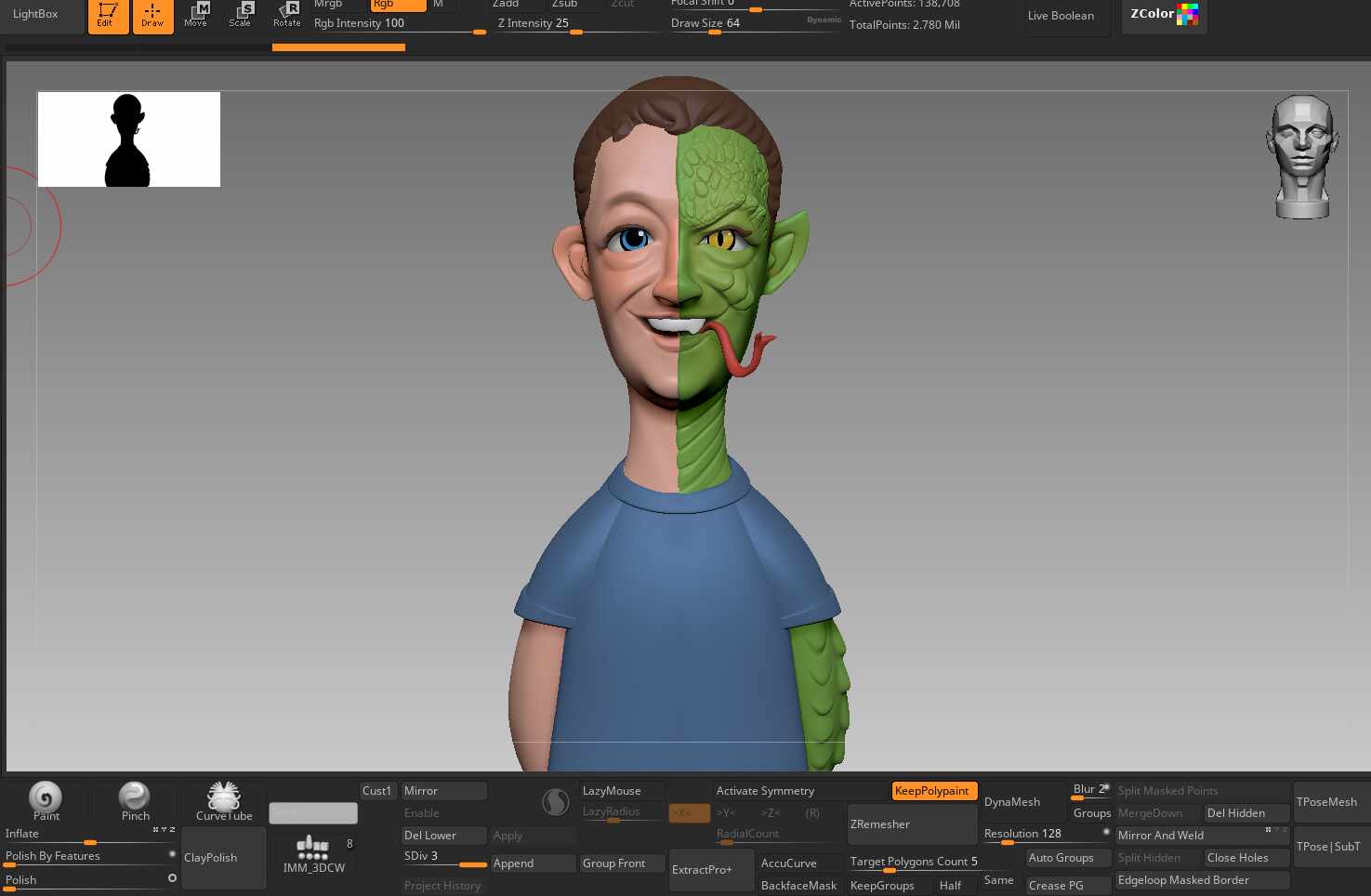Enable LazyMouse
Image resolution: width=1371 pixels, height=896 pixels.
pos(612,791)
